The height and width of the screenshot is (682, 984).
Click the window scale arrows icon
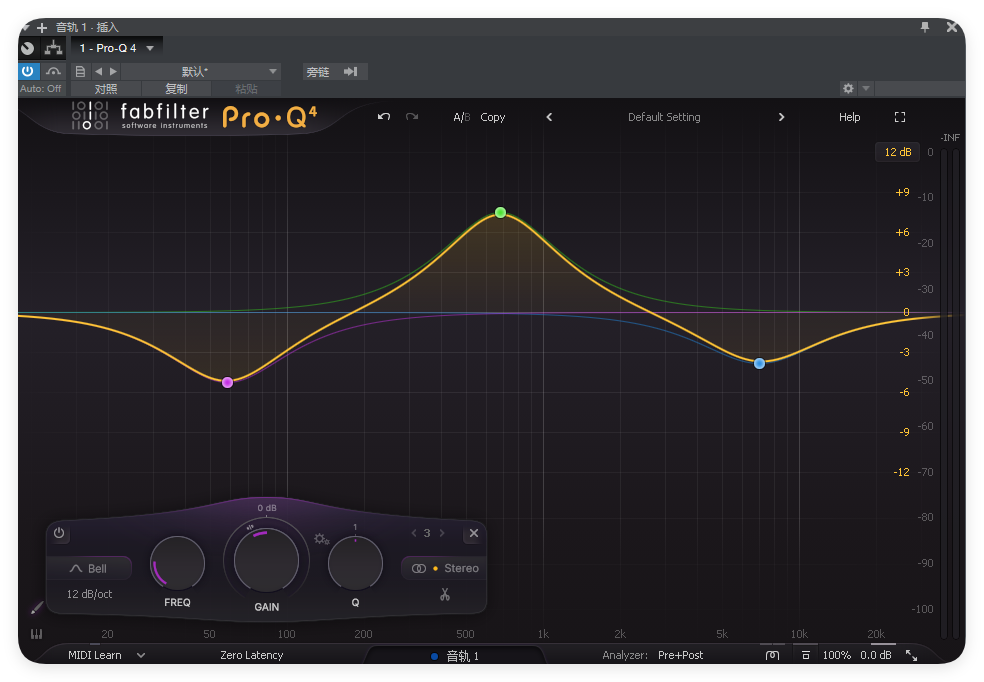tap(911, 655)
